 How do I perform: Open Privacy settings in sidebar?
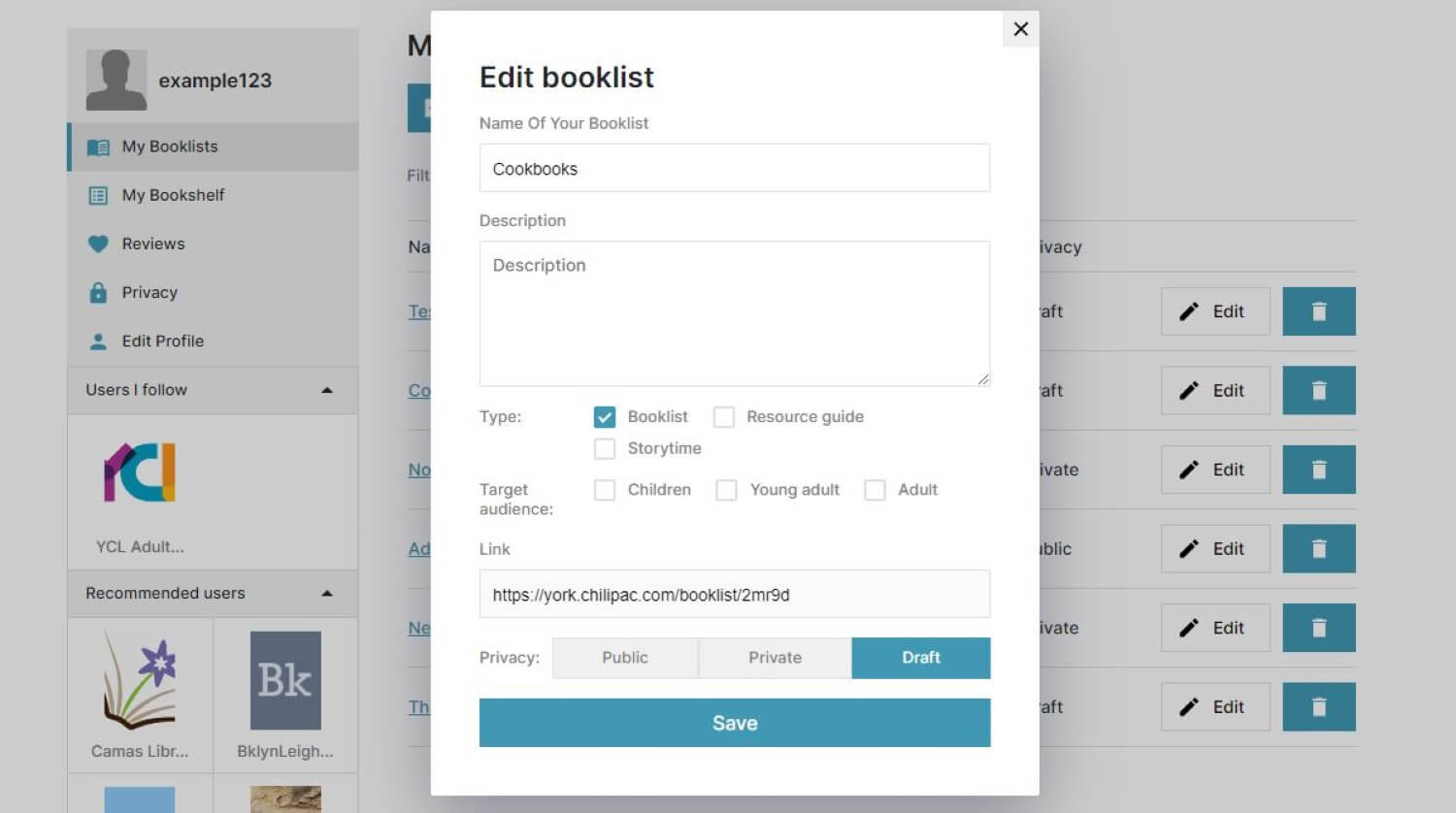coord(213,292)
